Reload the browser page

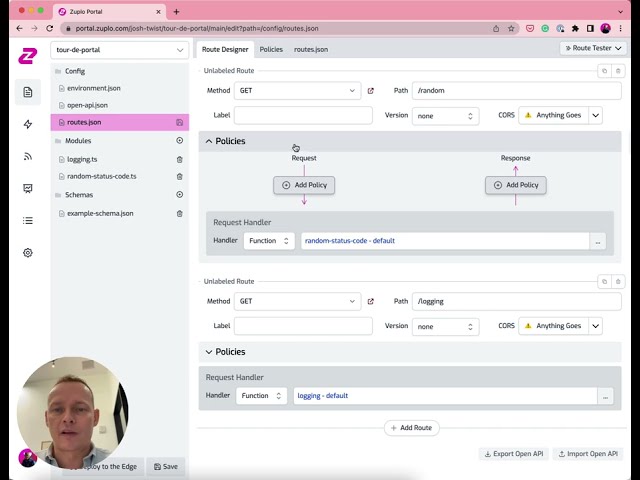point(49,28)
